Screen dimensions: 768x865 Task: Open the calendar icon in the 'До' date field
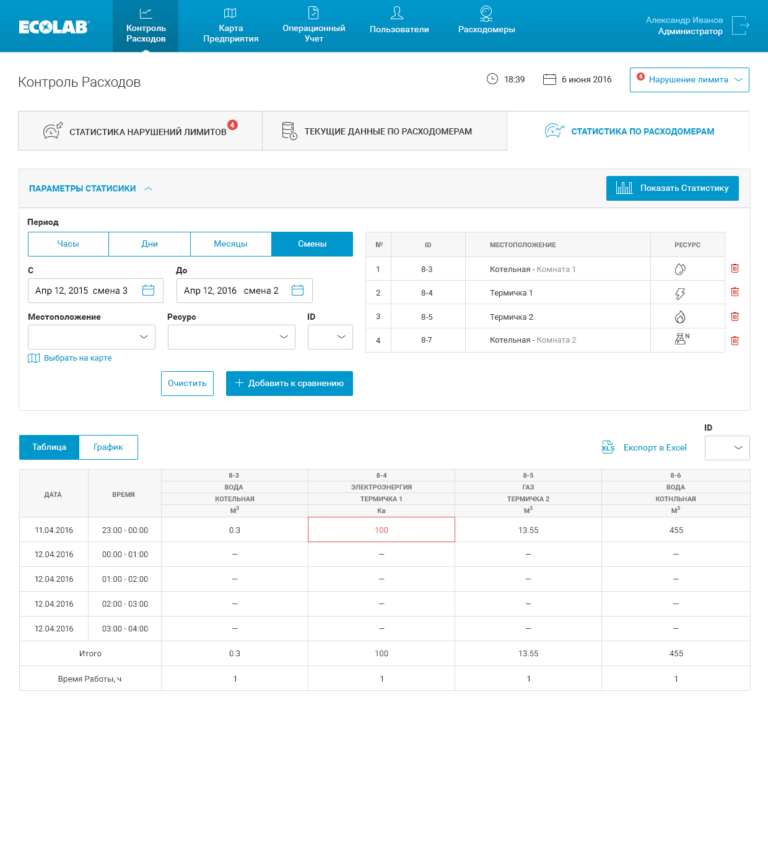[x=297, y=290]
